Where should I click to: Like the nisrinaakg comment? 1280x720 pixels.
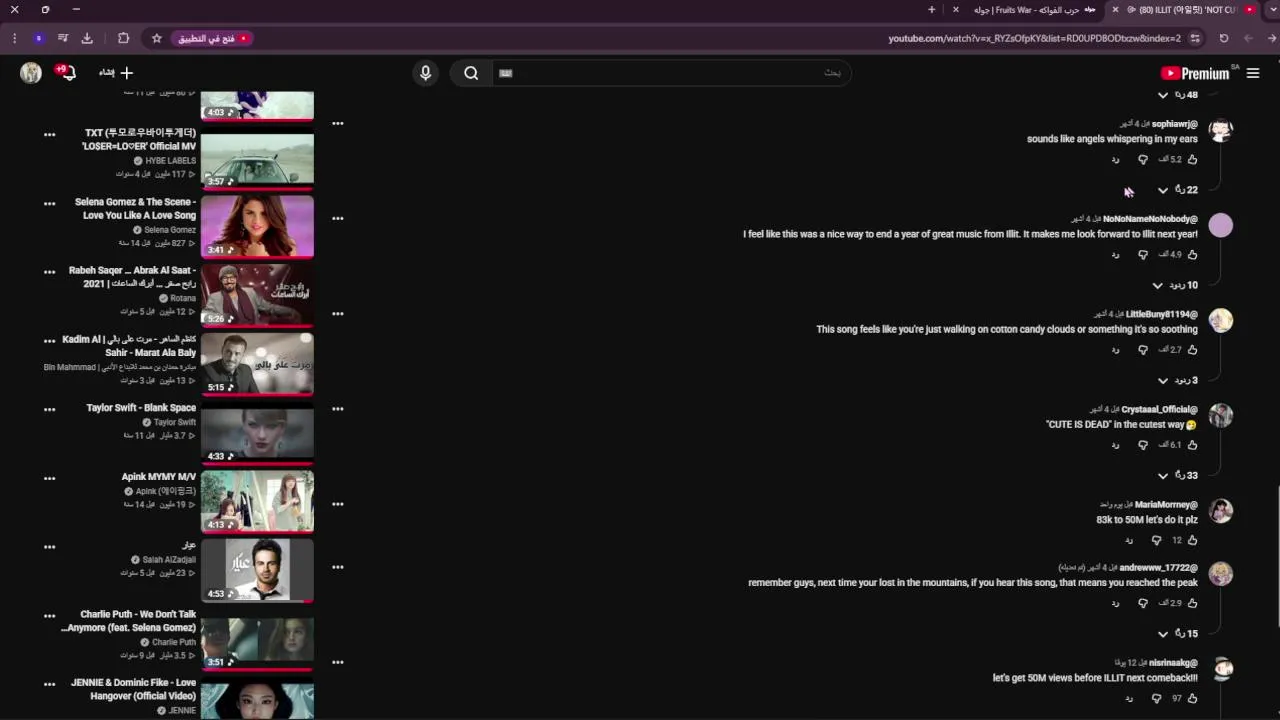pos(1192,698)
